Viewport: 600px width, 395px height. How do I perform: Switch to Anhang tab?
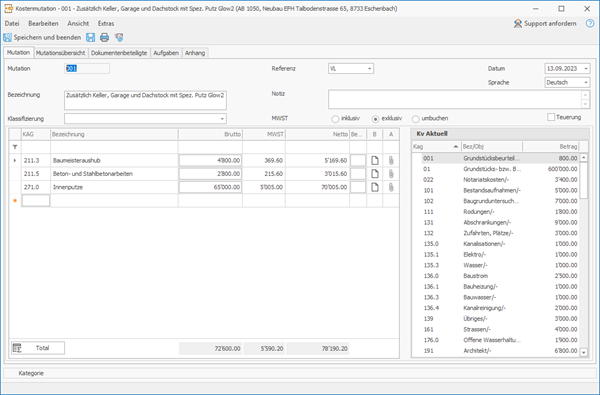tap(195, 53)
